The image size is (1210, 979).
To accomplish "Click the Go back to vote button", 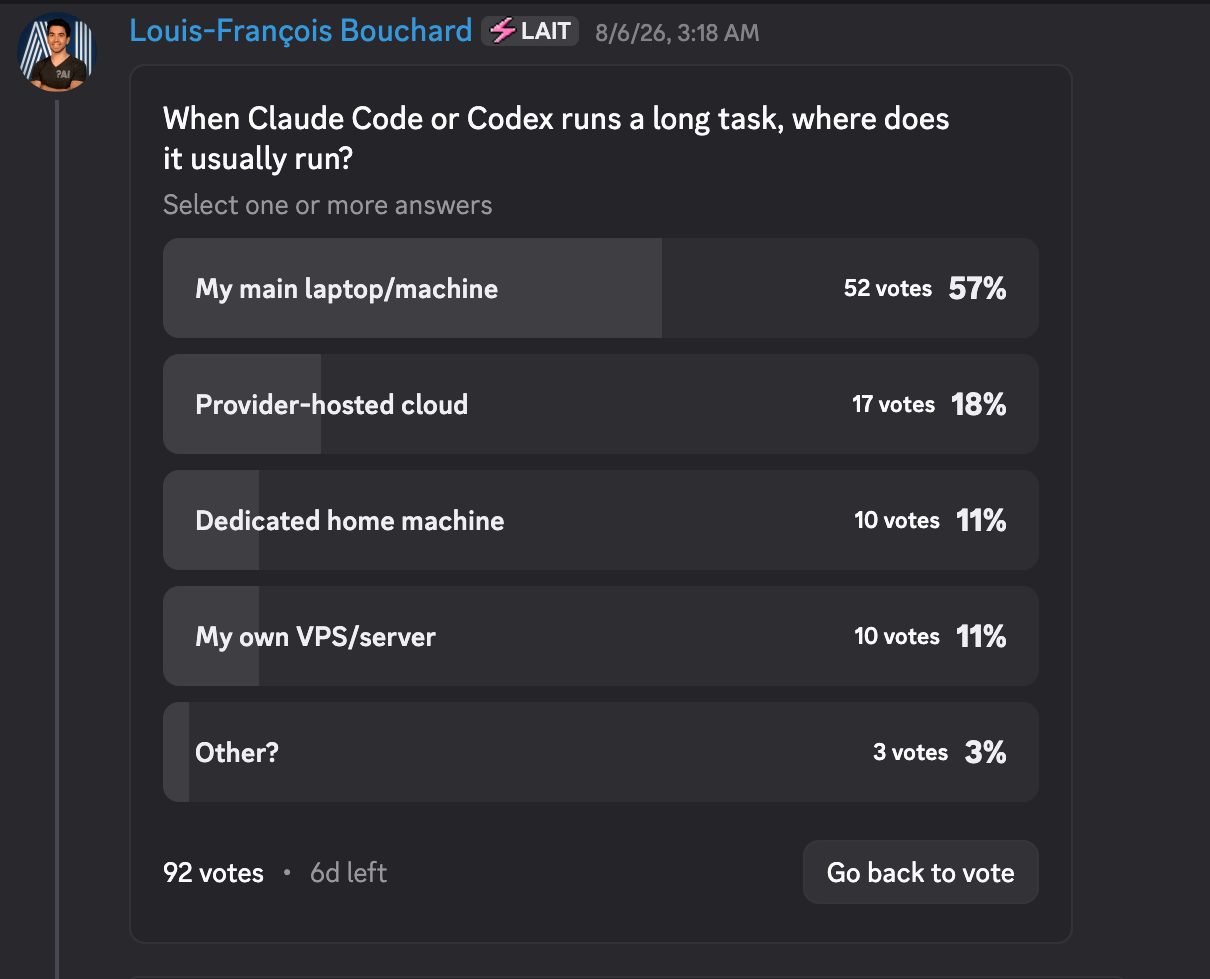I will (x=920, y=872).
